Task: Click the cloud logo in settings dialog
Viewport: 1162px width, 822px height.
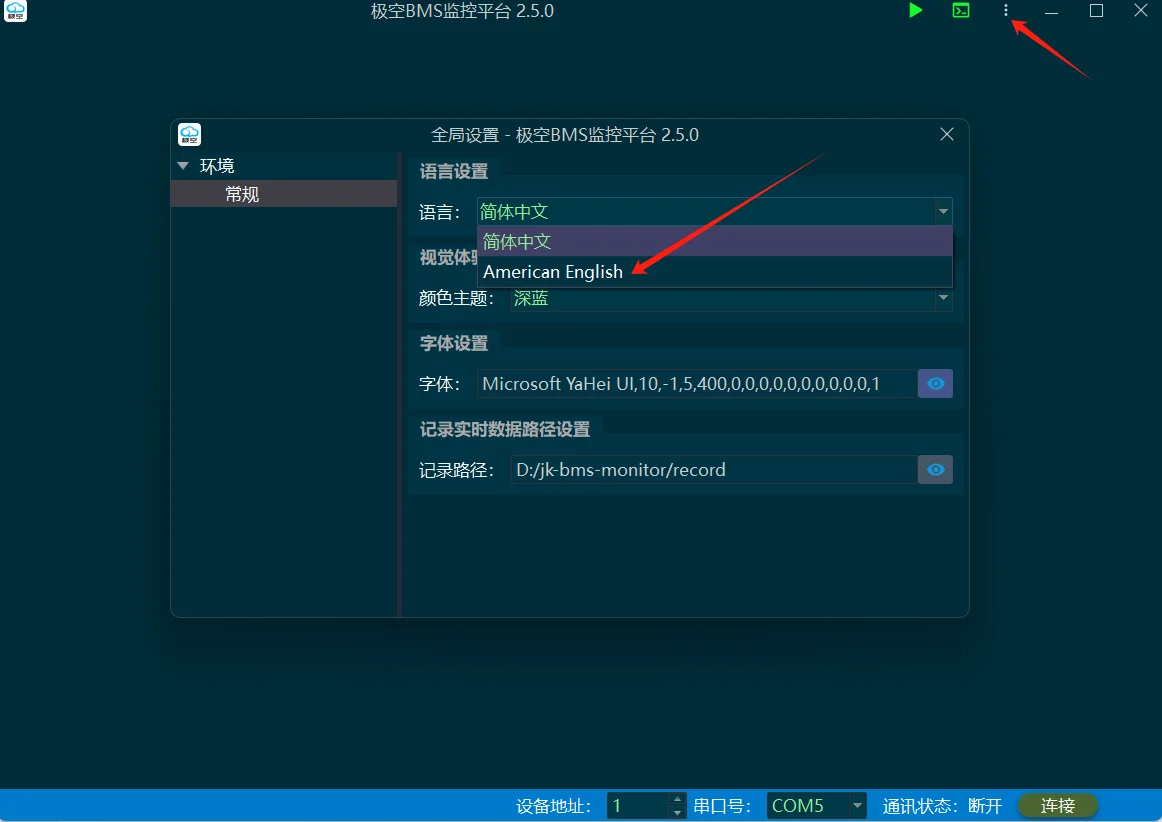Action: 190,134
